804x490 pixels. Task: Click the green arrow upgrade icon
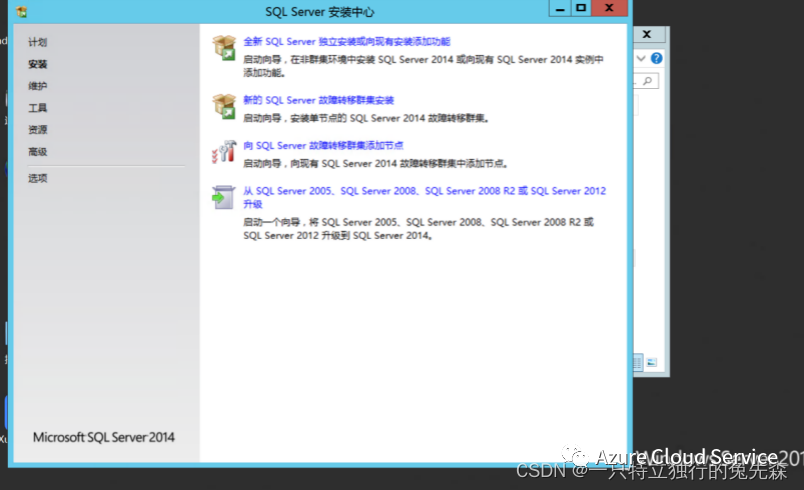pyautogui.click(x=223, y=197)
